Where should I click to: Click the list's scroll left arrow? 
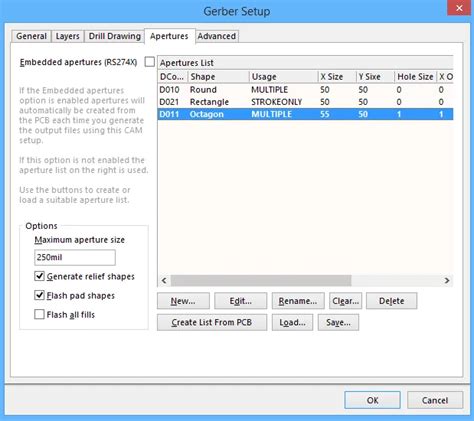coord(164,280)
